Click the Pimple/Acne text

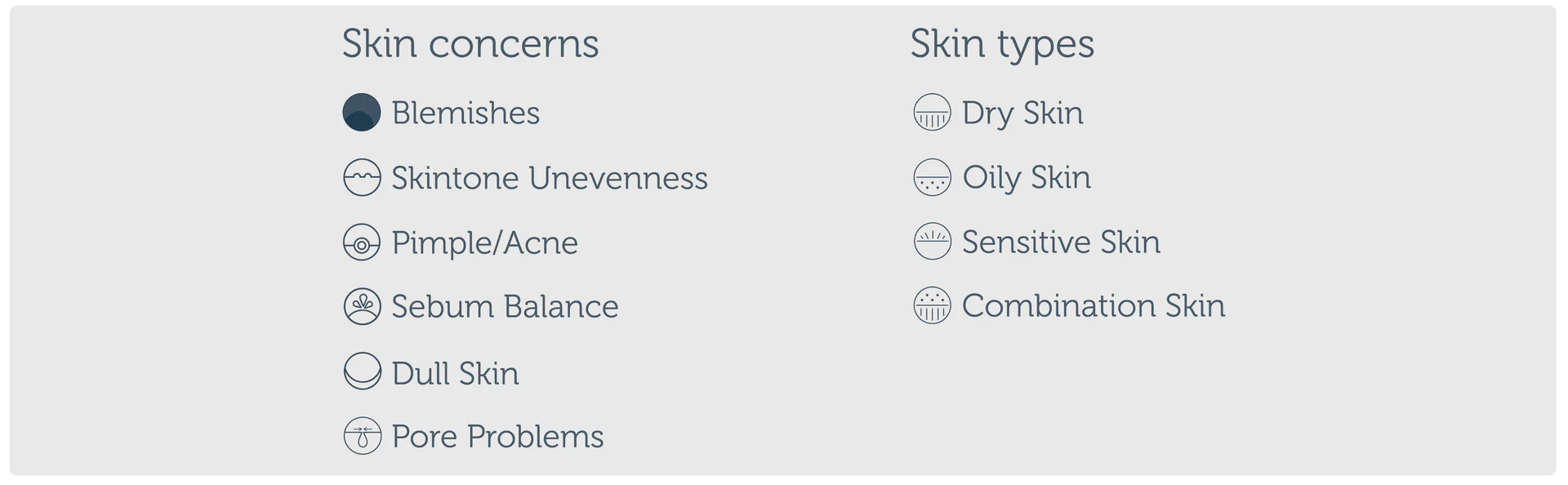click(x=484, y=242)
